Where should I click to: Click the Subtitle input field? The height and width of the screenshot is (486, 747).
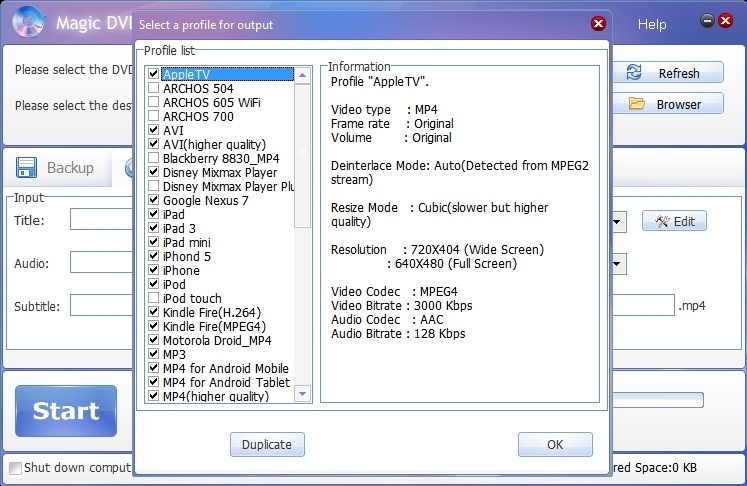(101, 305)
